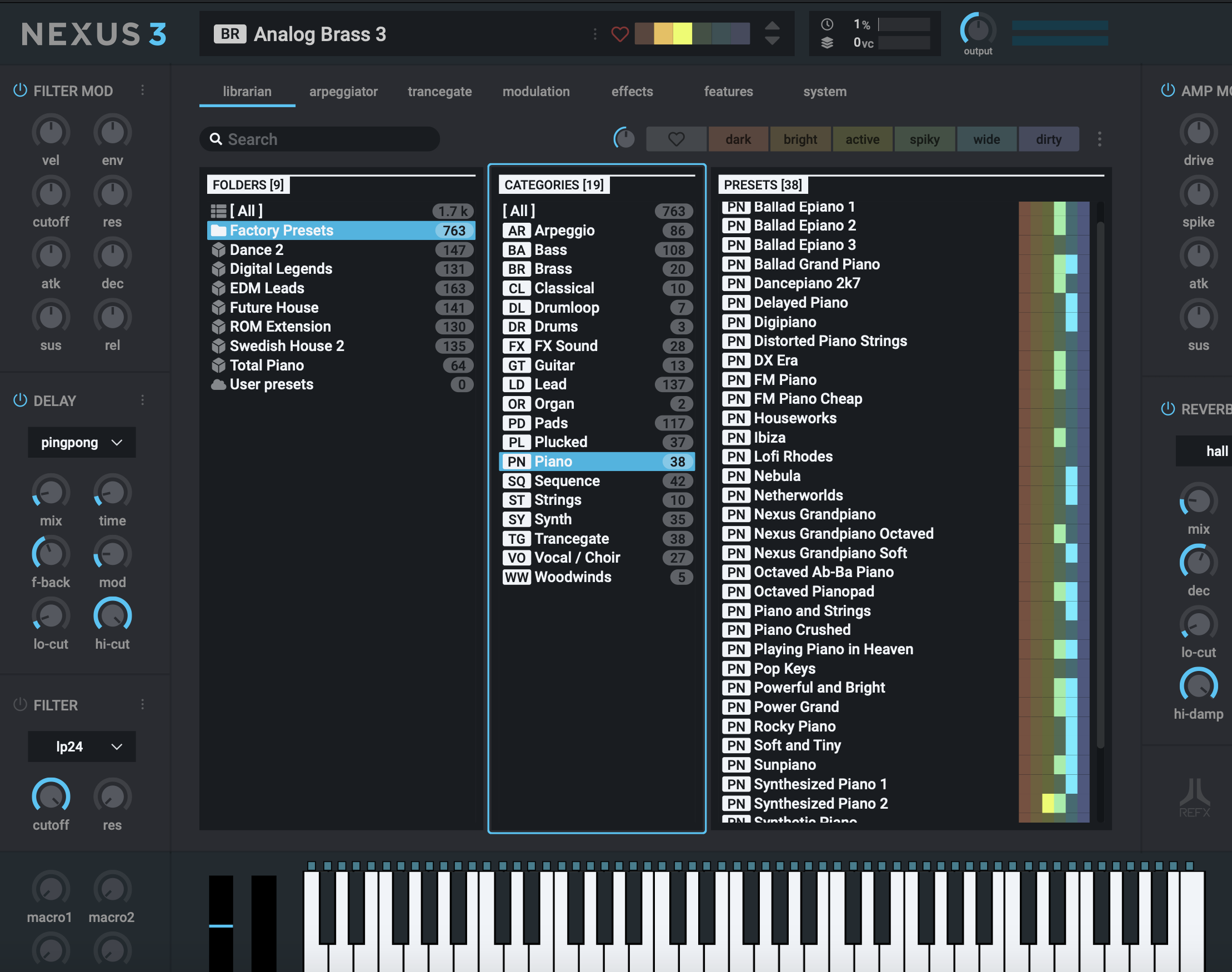Click the macro1 knob

pos(51,889)
